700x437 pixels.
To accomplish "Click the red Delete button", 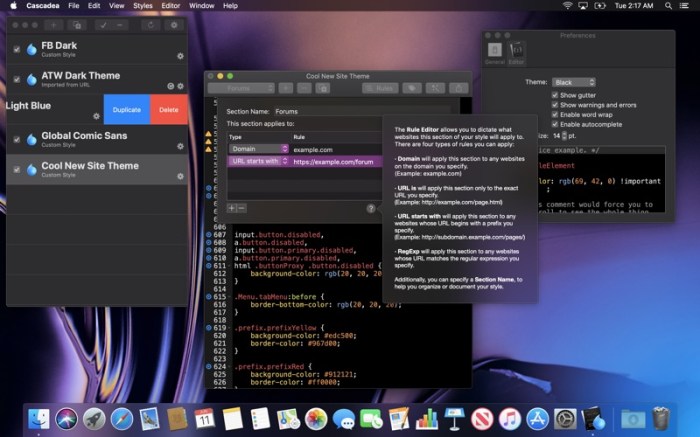I will coord(168,109).
